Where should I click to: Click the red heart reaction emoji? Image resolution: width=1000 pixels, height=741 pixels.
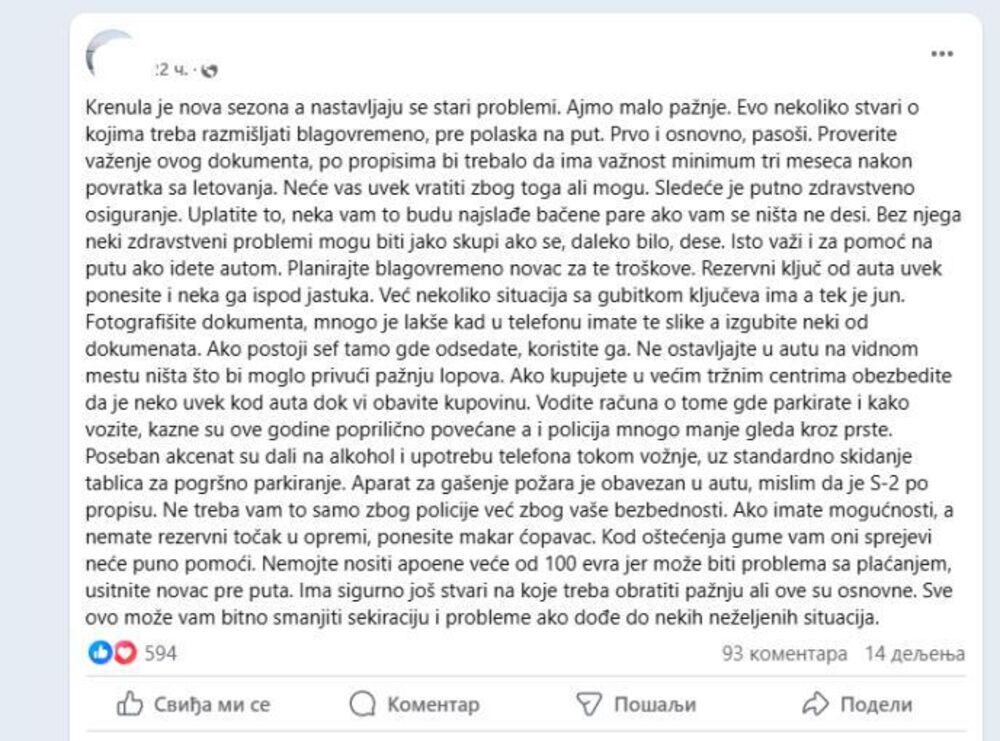coord(124,654)
